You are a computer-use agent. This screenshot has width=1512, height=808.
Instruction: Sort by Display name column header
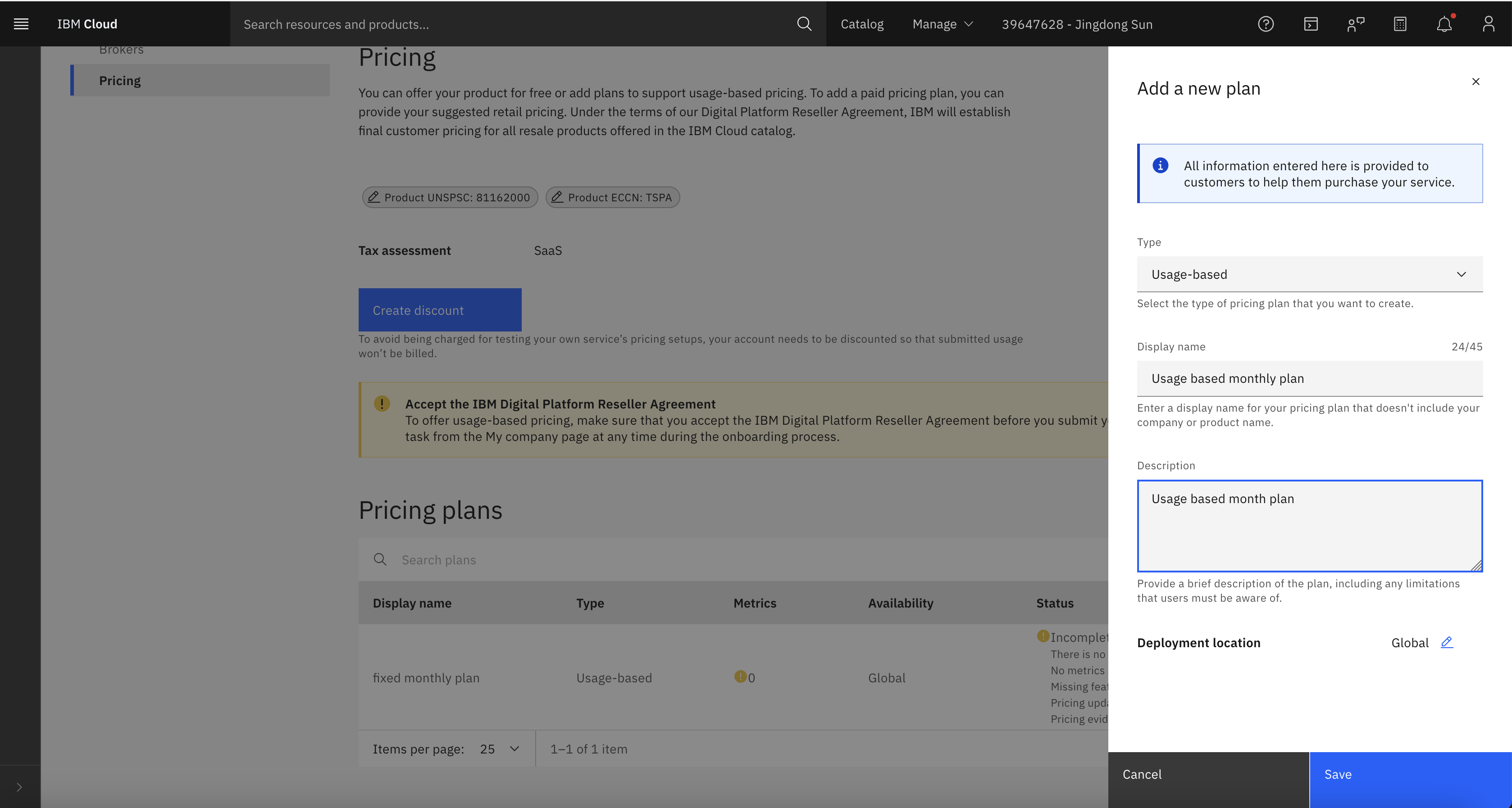412,603
